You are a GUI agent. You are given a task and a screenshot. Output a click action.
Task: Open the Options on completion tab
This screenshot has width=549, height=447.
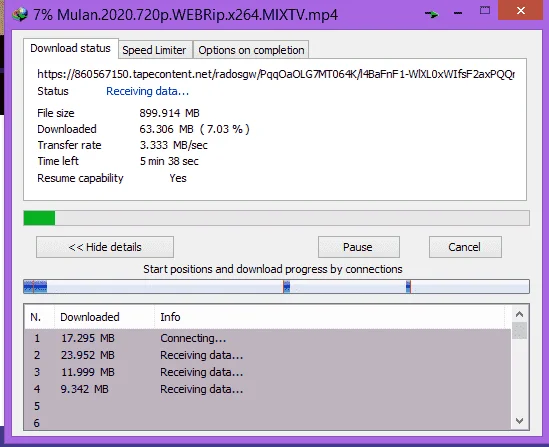[x=251, y=50]
